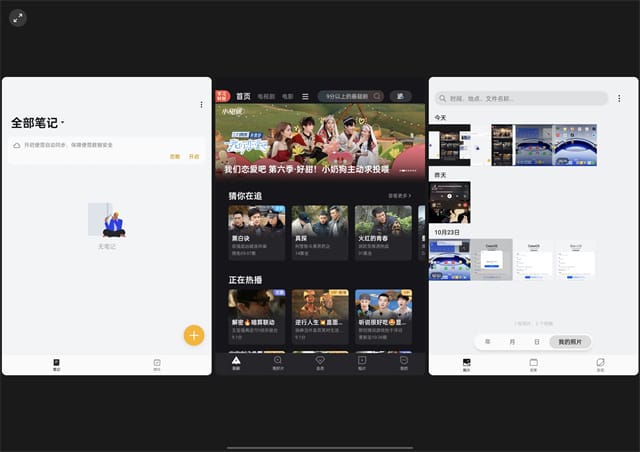
Task: Expand 查看更多 in 猜你在追 section
Action: pyautogui.click(x=400, y=196)
